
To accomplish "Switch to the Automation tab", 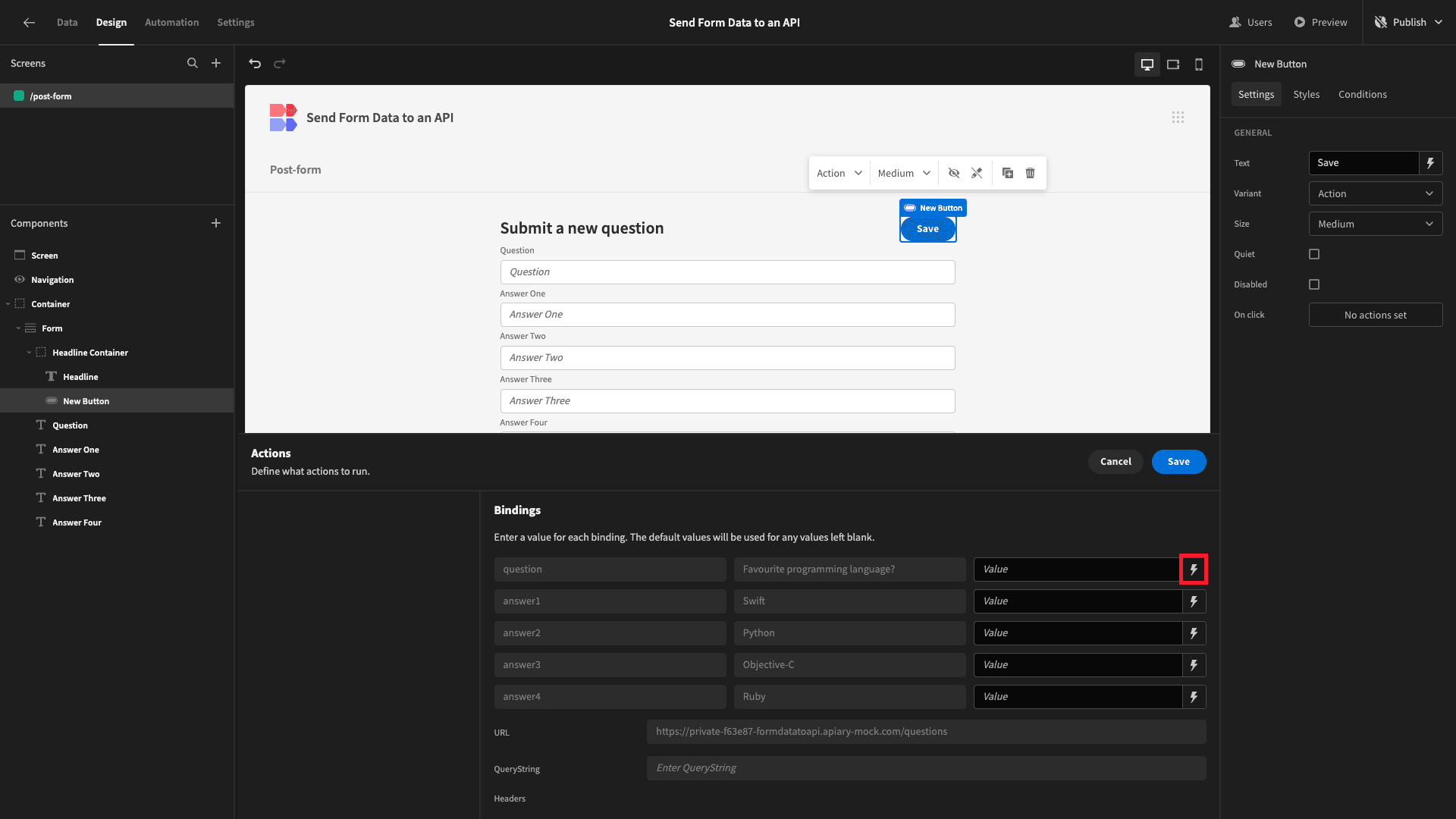I will pyautogui.click(x=172, y=22).
